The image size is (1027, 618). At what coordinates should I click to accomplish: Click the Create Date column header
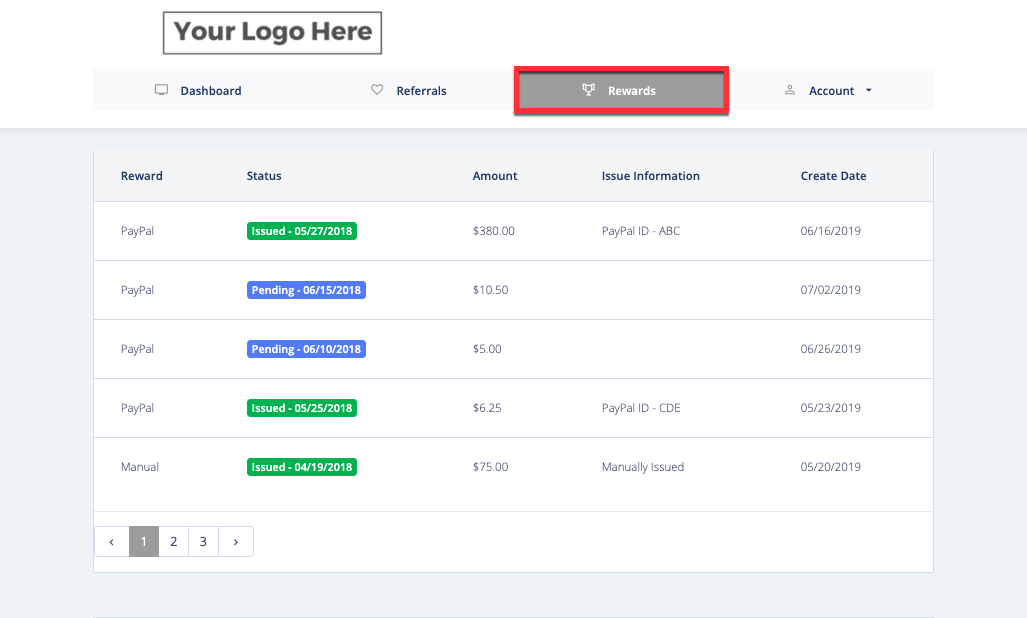(833, 175)
